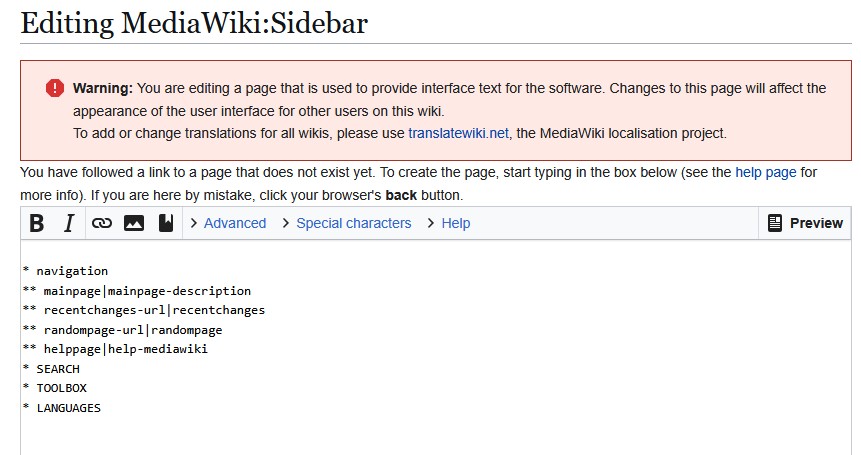Open the translatewiki.net link

click(x=459, y=132)
